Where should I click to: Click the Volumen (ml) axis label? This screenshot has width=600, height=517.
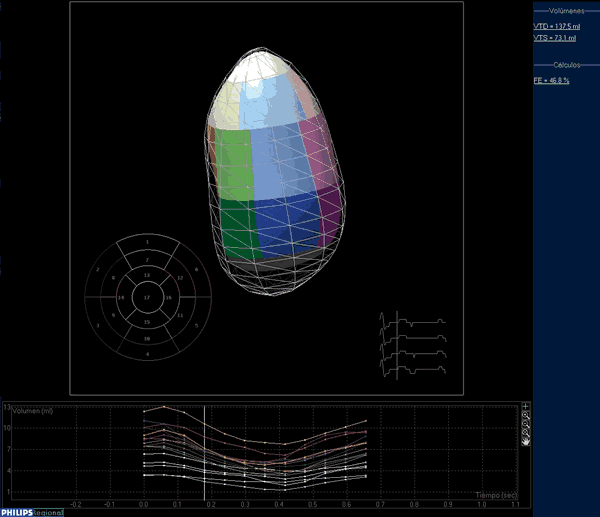33,411
